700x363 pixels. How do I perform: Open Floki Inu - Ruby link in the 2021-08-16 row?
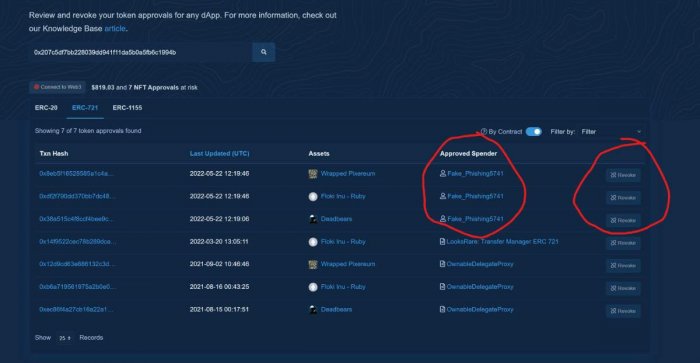coord(343,287)
